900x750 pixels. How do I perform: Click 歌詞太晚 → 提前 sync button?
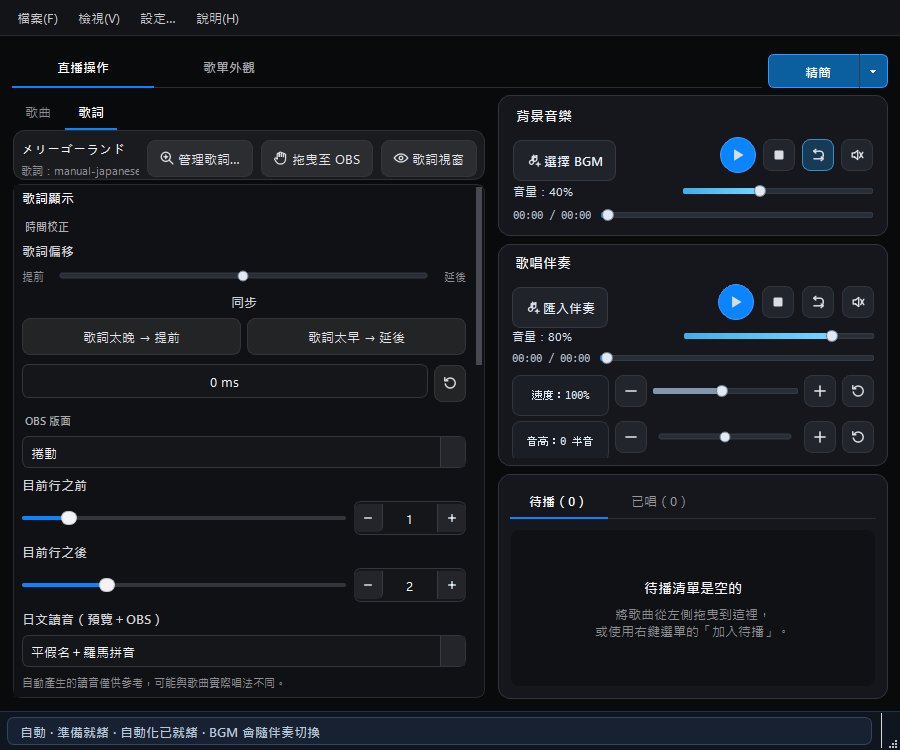pos(131,337)
